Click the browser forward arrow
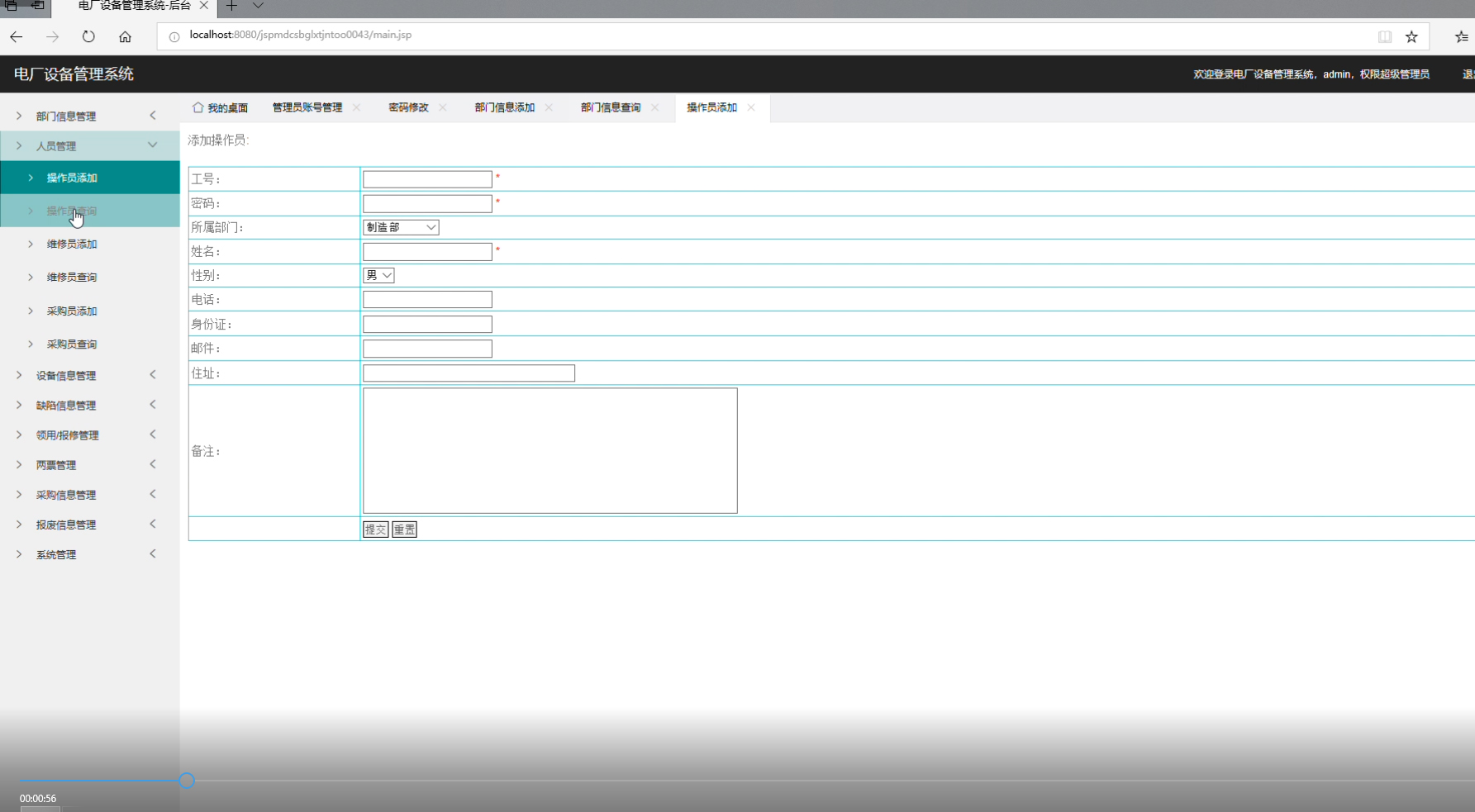This screenshot has width=1475, height=812. (x=52, y=36)
